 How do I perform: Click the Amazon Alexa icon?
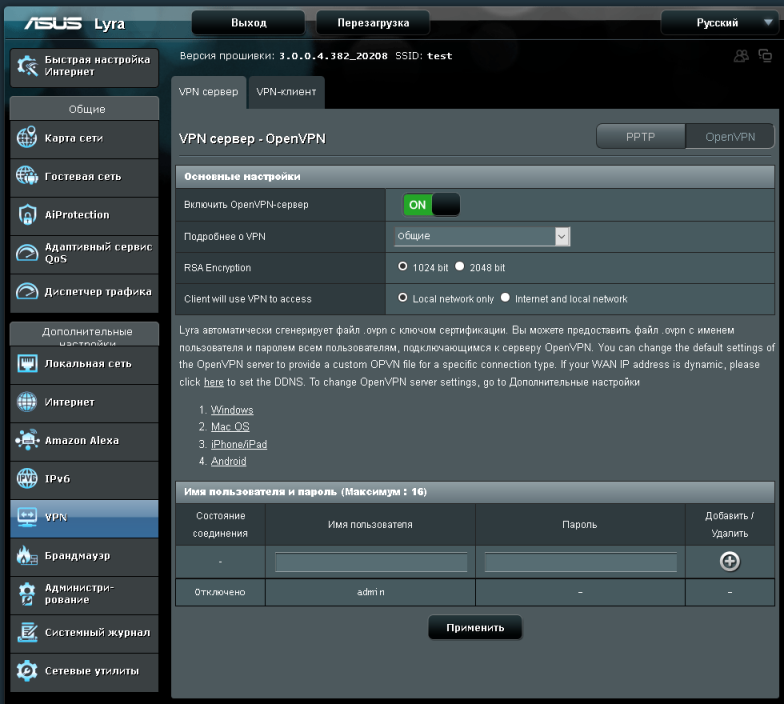coord(27,440)
